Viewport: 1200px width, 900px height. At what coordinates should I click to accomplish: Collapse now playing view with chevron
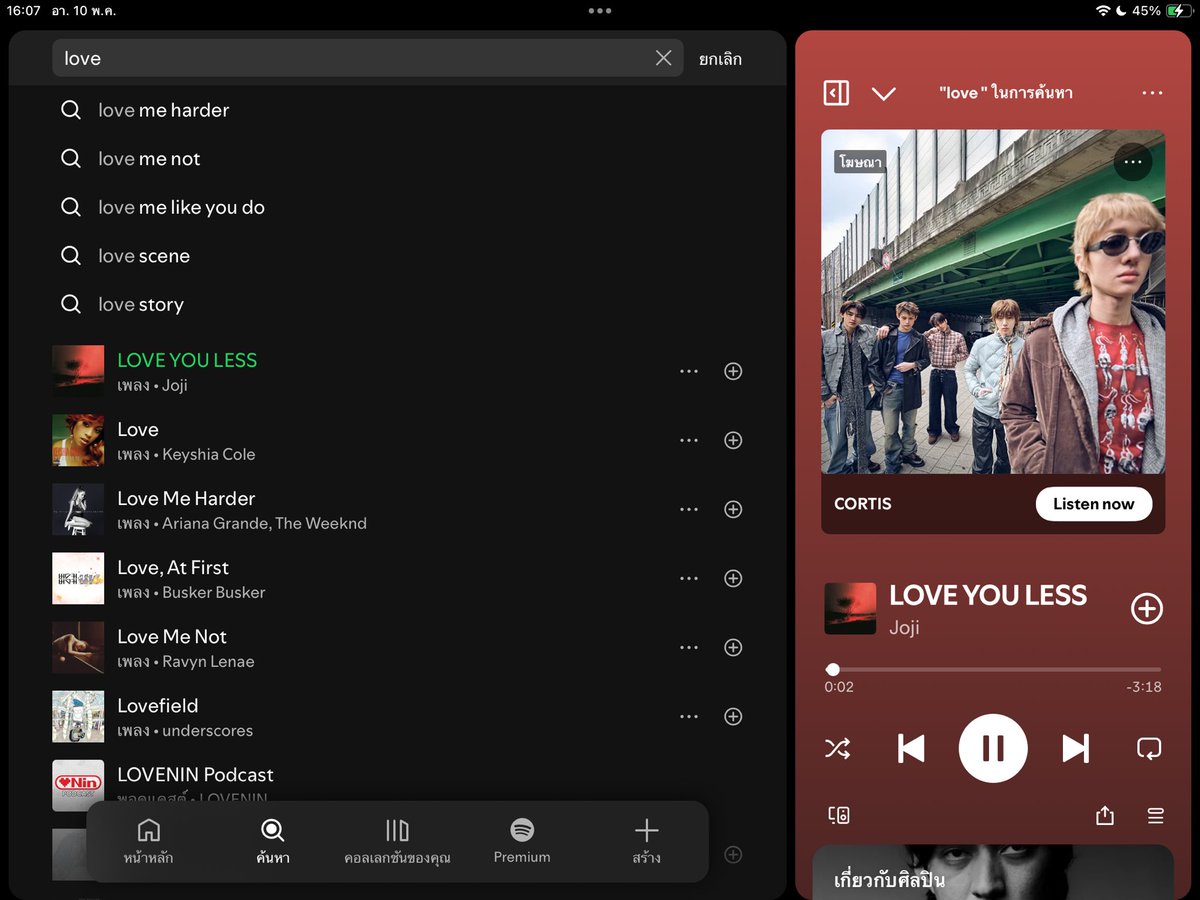tap(883, 94)
